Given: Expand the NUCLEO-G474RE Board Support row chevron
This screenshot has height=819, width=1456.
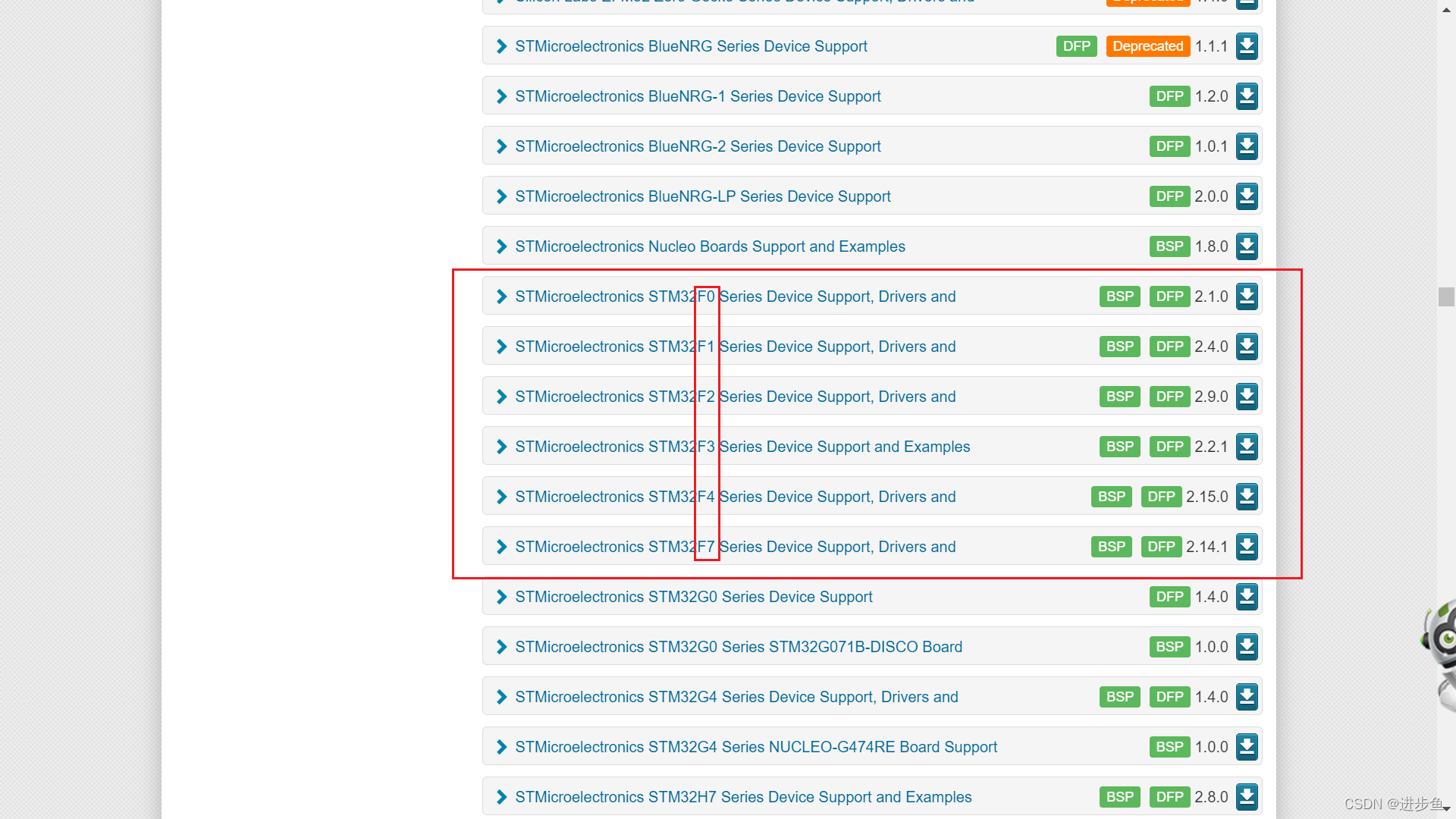Looking at the screenshot, I should pyautogui.click(x=501, y=747).
